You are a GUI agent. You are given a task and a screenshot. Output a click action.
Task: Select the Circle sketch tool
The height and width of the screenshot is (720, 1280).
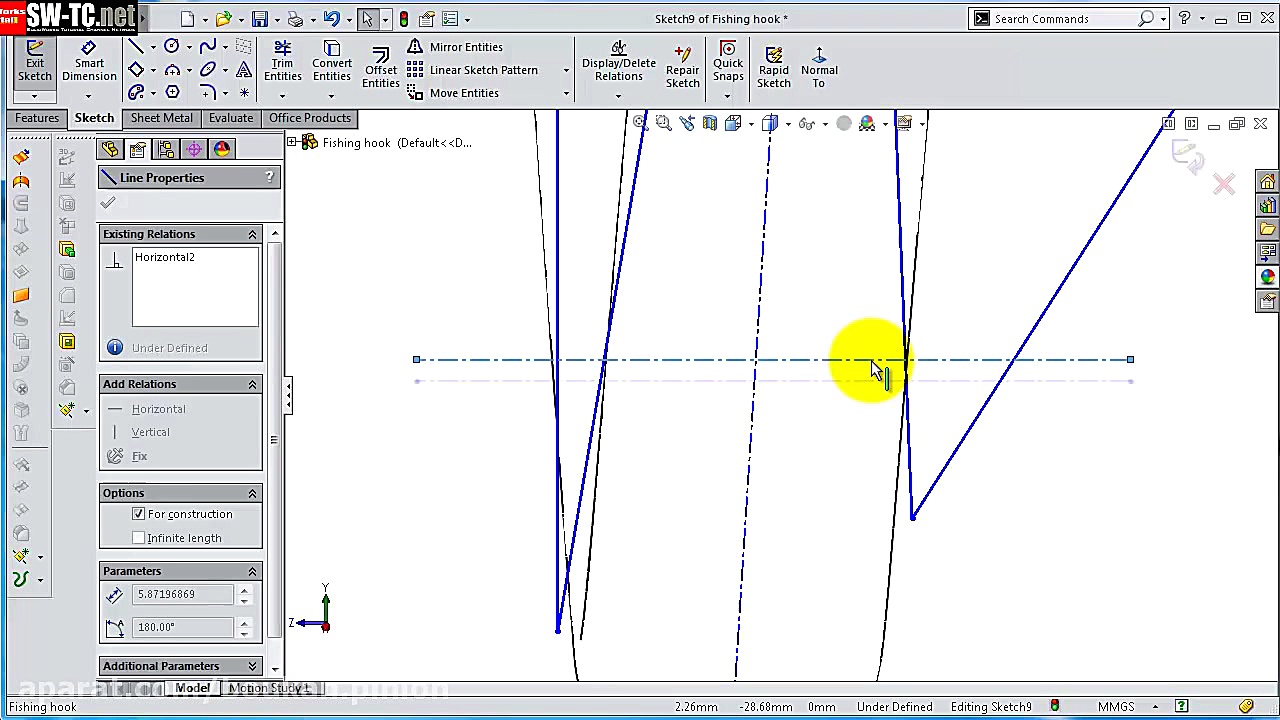coord(170,45)
